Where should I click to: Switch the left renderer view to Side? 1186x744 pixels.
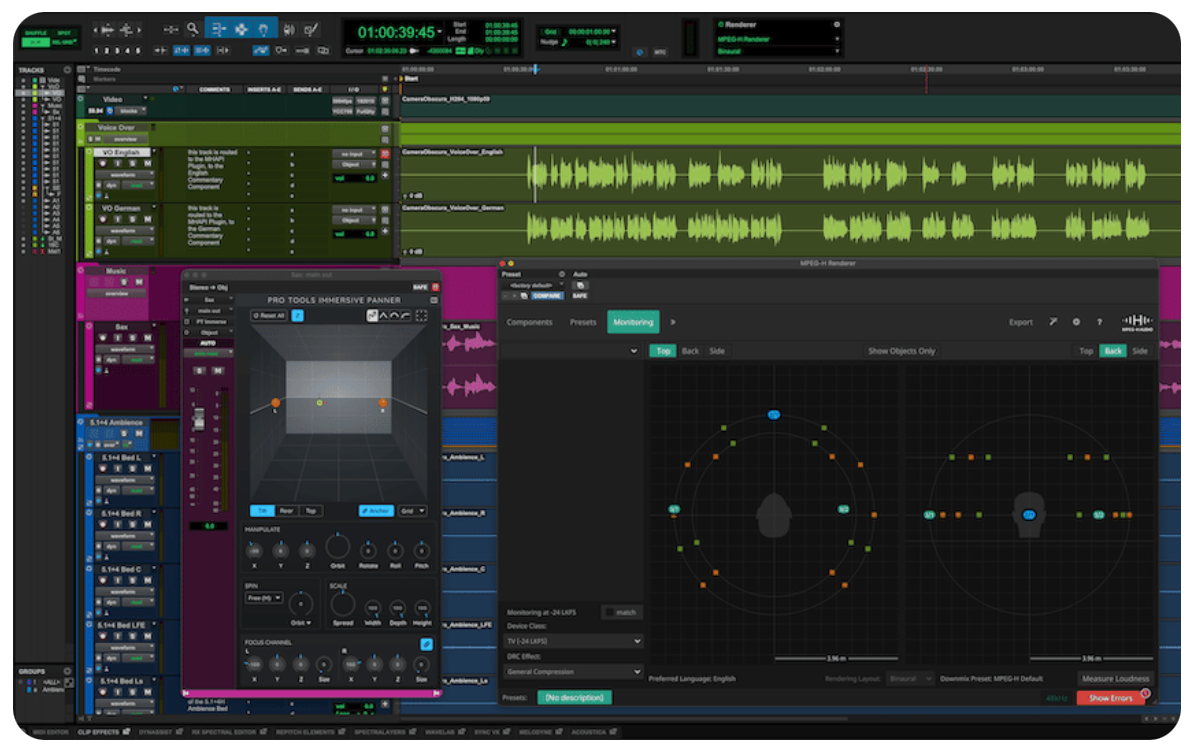(717, 351)
